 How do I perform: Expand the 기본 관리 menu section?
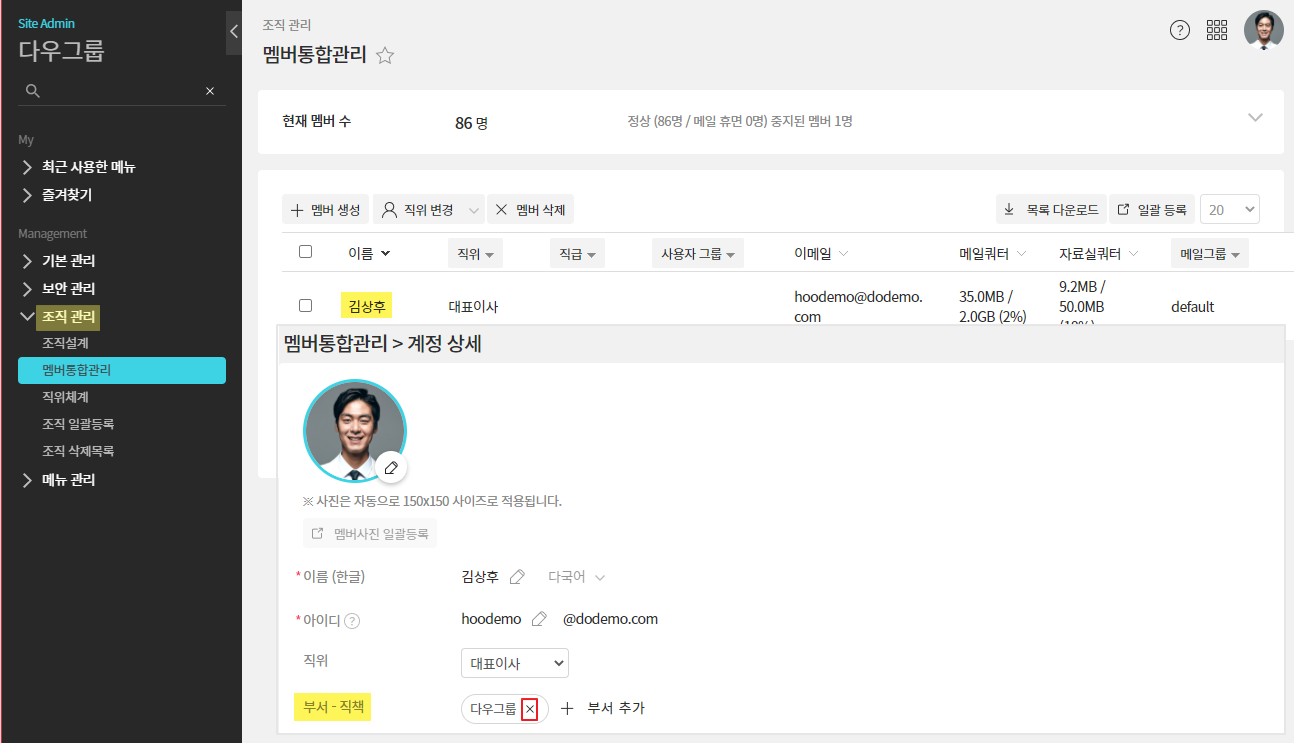pyautogui.click(x=68, y=261)
